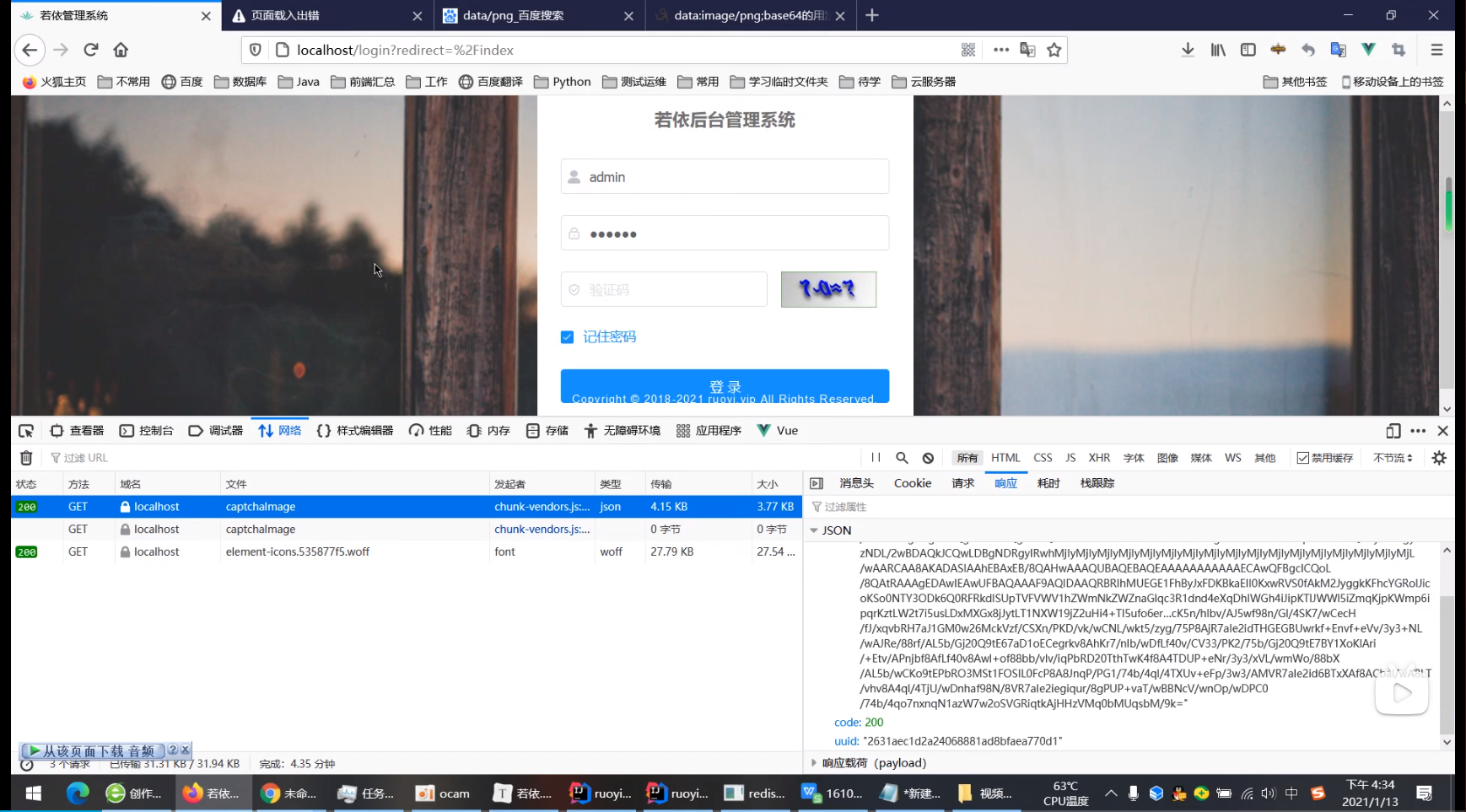Viewport: 1466px width, 812px height.
Task: Activate the element picker in devtools
Action: pyautogui.click(x=26, y=431)
